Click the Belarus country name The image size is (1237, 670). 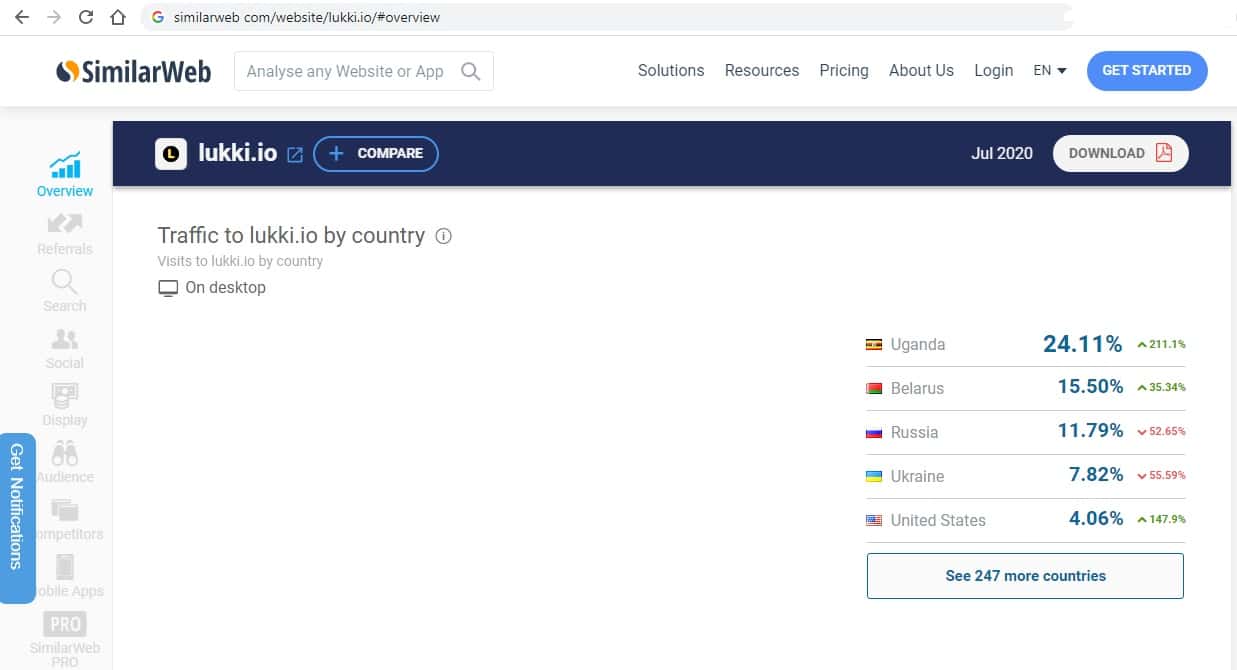917,388
